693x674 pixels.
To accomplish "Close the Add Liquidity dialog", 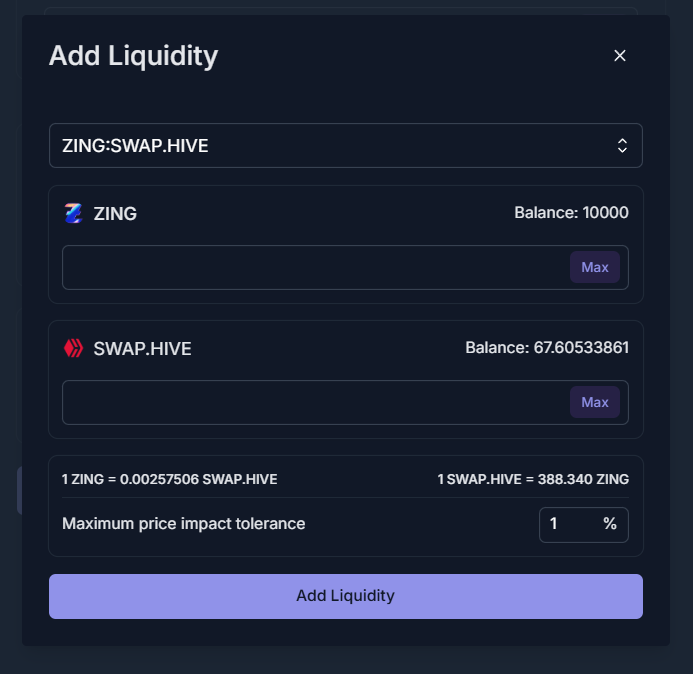I will [x=620, y=56].
